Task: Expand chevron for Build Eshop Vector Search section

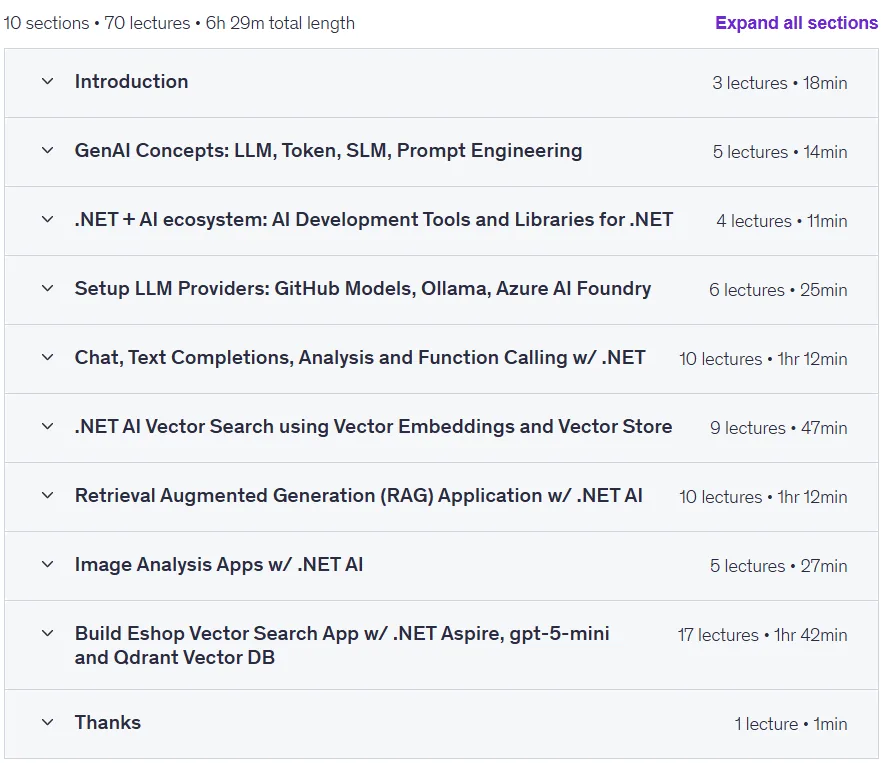Action: 48,634
